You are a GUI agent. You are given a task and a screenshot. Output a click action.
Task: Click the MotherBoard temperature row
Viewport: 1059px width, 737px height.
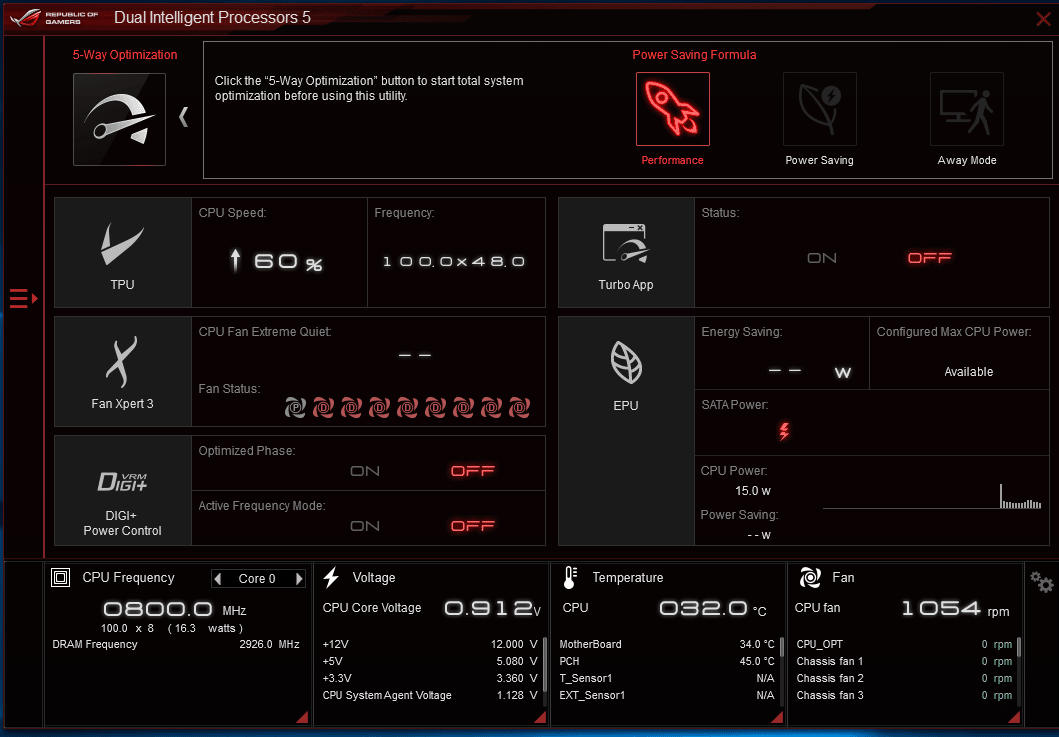[667, 644]
